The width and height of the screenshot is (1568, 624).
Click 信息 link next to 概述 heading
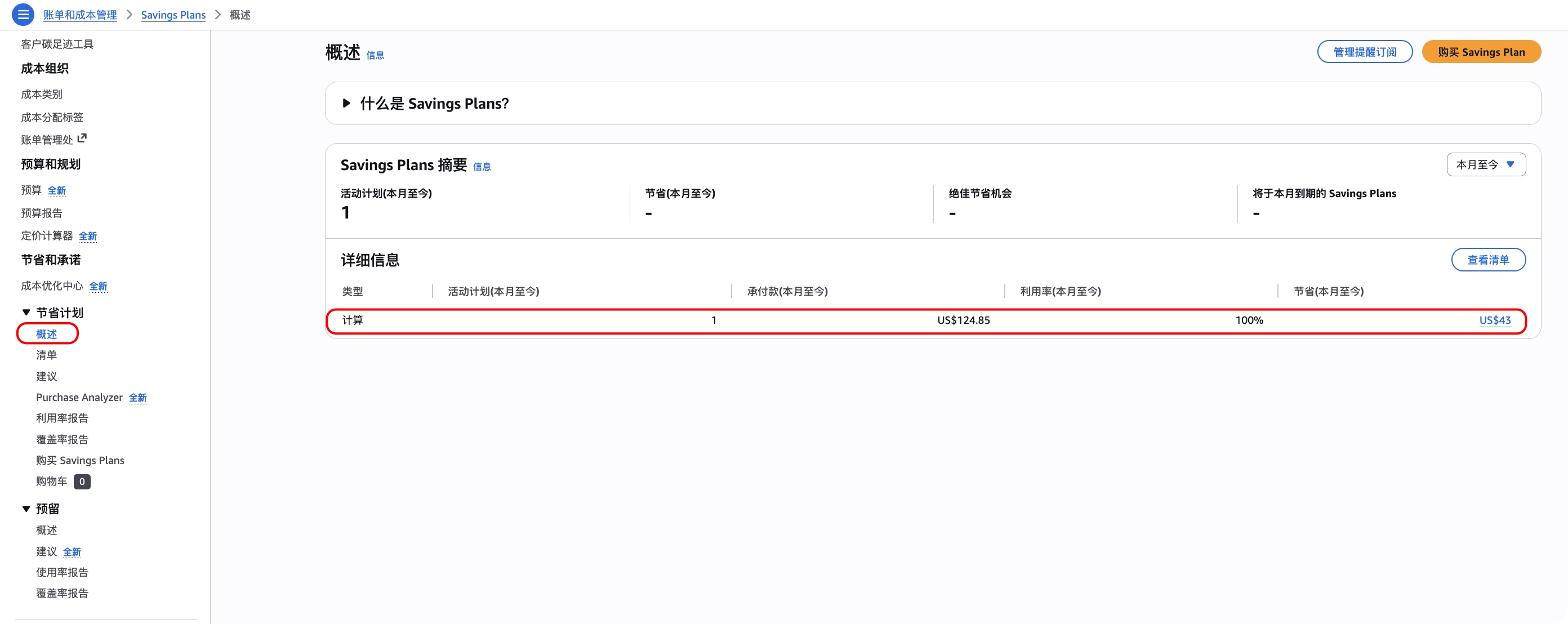click(x=375, y=55)
